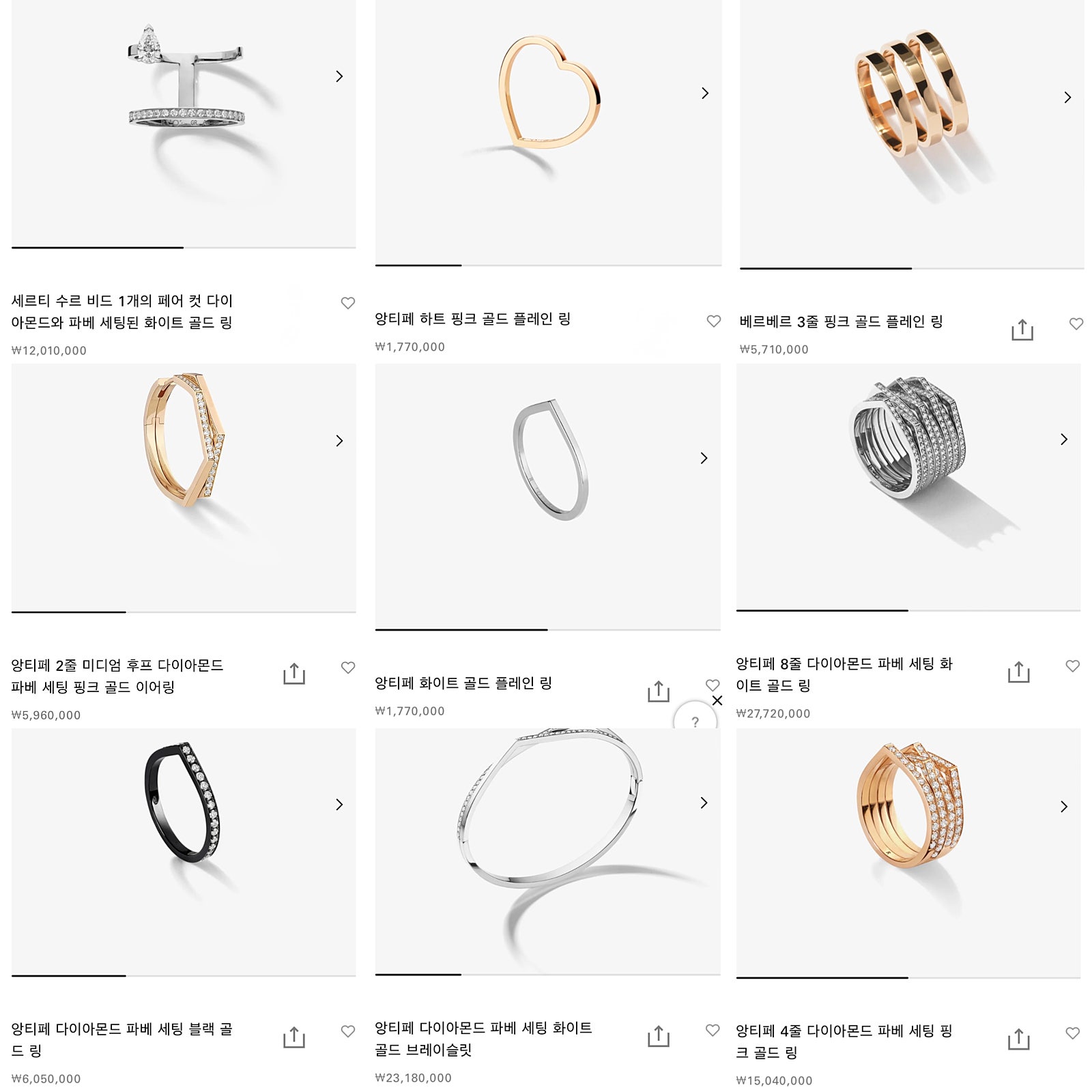Next photo arrow on 8줄 white gold ring
Image resolution: width=1092 pixels, height=1092 pixels.
[x=1064, y=439]
